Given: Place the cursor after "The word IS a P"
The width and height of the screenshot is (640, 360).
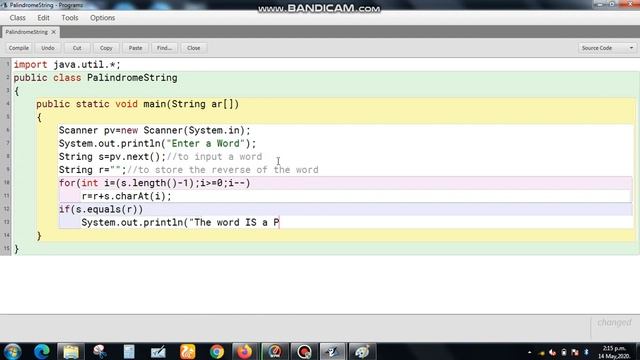Looking at the screenshot, I should [280, 222].
